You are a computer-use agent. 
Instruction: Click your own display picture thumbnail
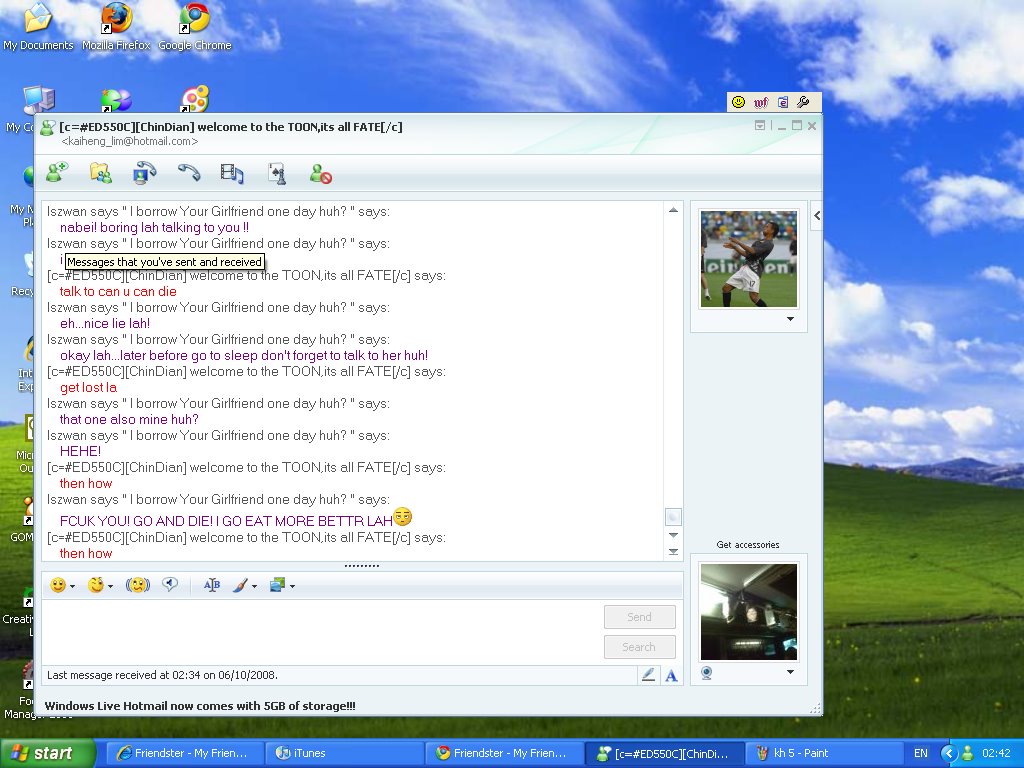(x=748, y=613)
